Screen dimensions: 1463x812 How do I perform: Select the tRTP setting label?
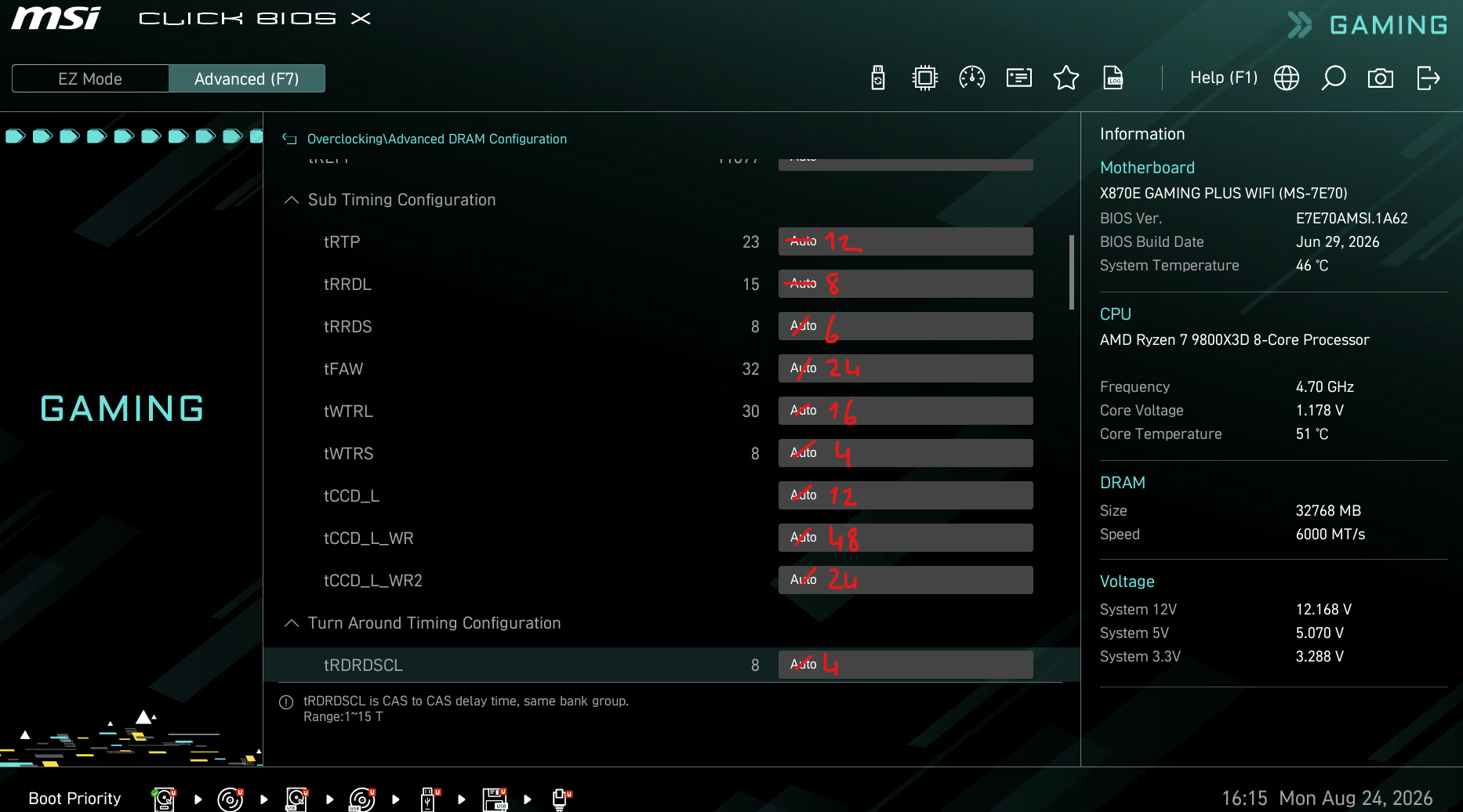342,242
